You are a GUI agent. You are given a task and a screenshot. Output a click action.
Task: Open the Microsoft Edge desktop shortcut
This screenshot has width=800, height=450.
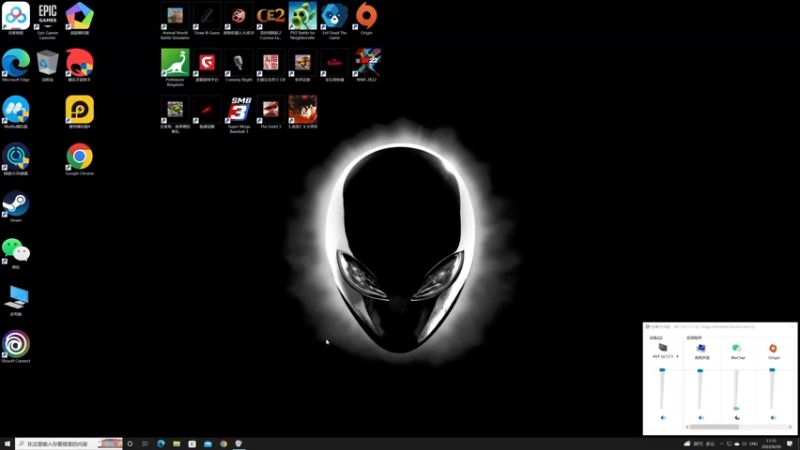coord(16,65)
